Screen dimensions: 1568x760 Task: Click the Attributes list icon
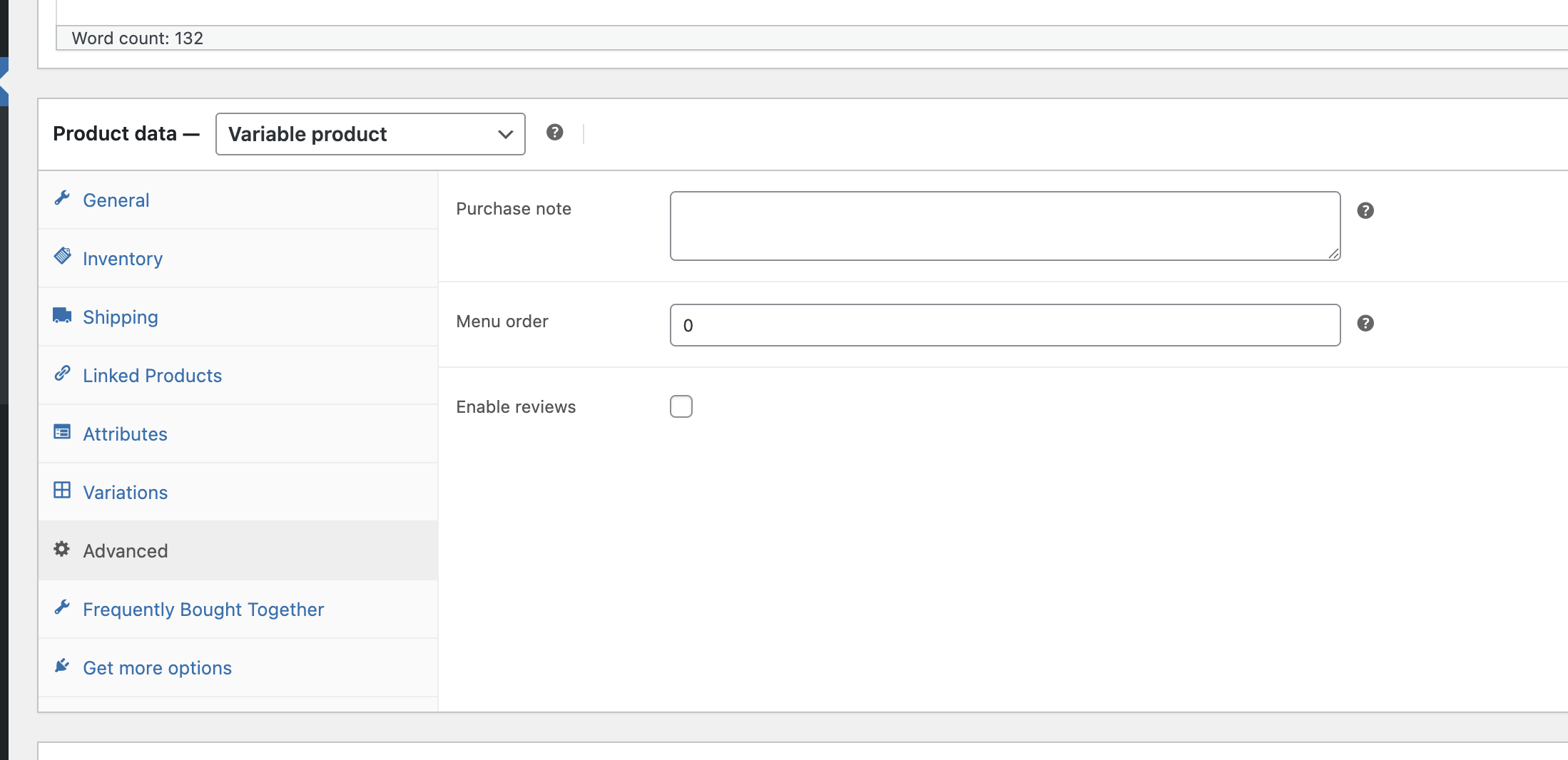pos(62,432)
